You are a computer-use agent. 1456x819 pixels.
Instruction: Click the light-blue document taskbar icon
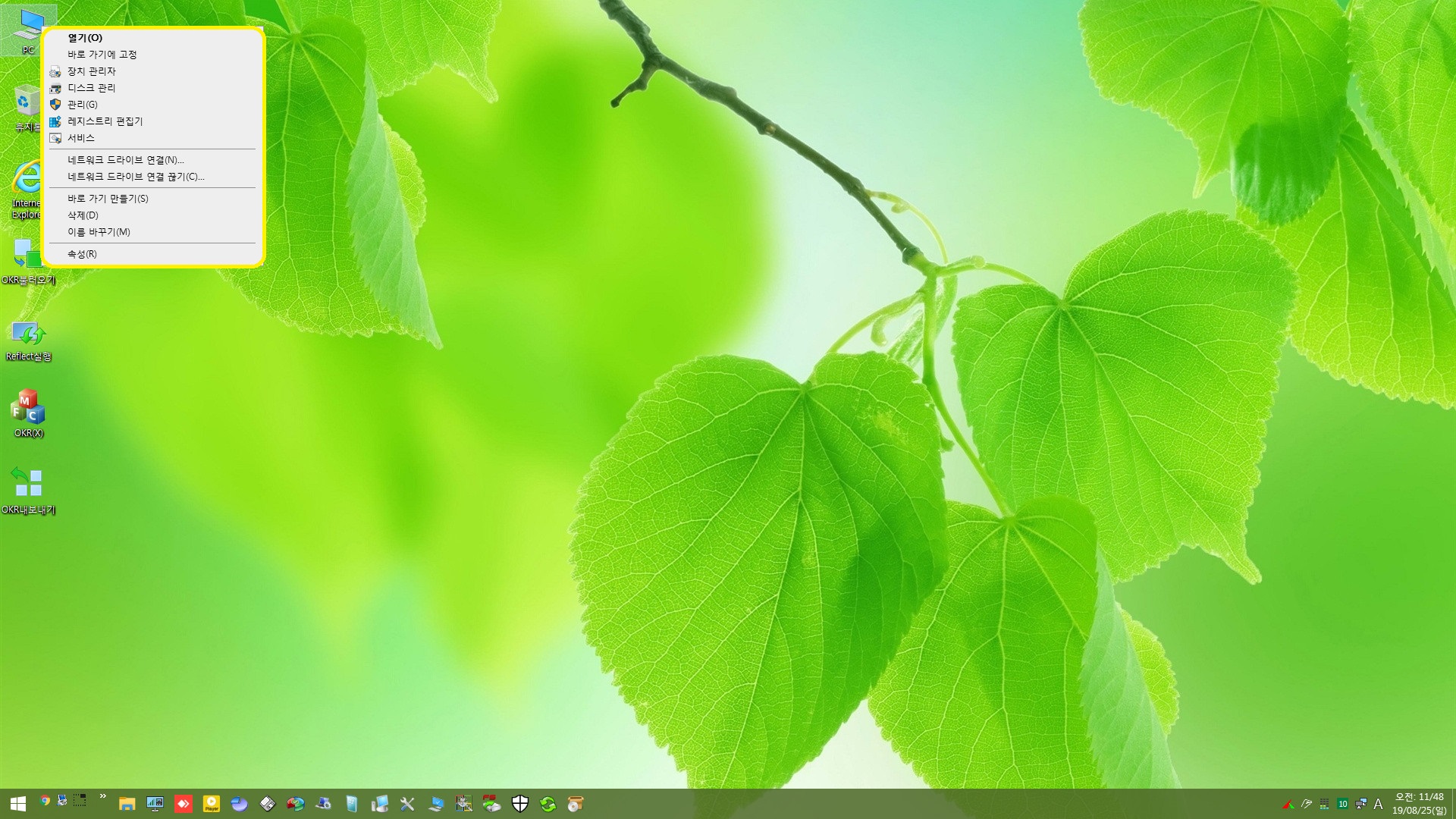coord(351,804)
